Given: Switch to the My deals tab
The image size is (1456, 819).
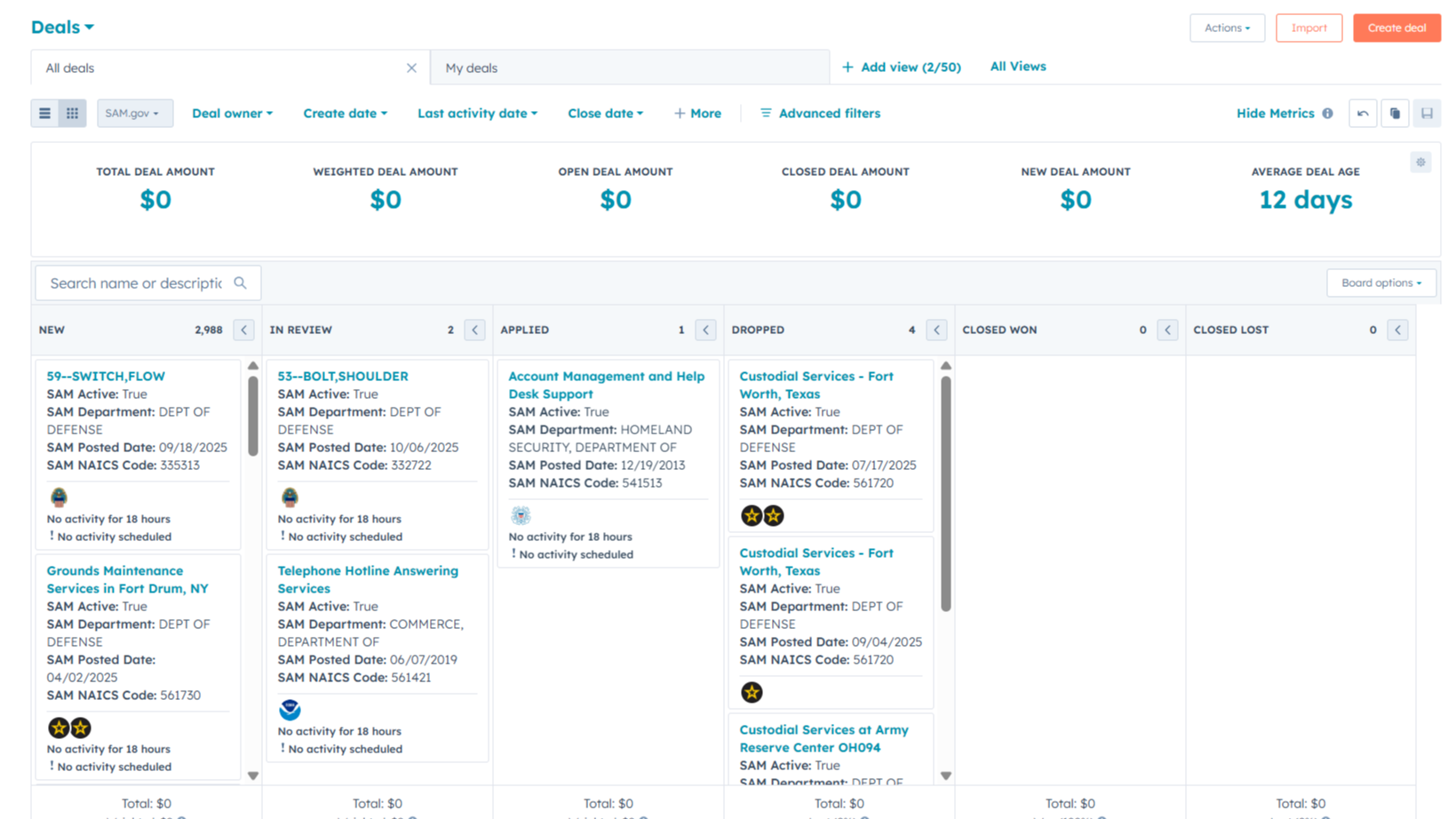Looking at the screenshot, I should click(472, 67).
